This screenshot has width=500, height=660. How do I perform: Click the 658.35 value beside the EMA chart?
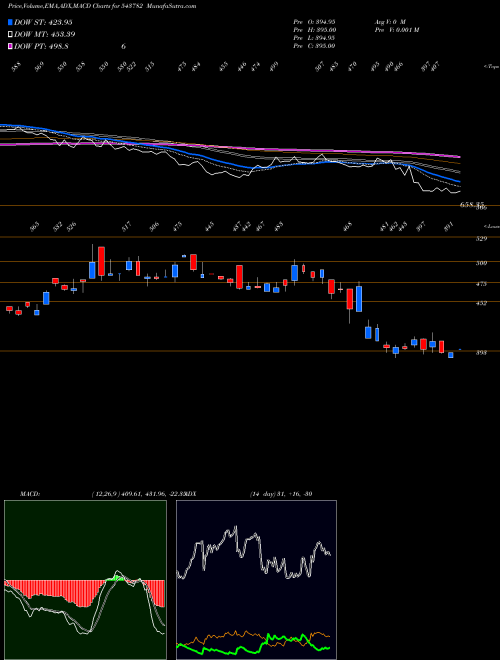472,205
